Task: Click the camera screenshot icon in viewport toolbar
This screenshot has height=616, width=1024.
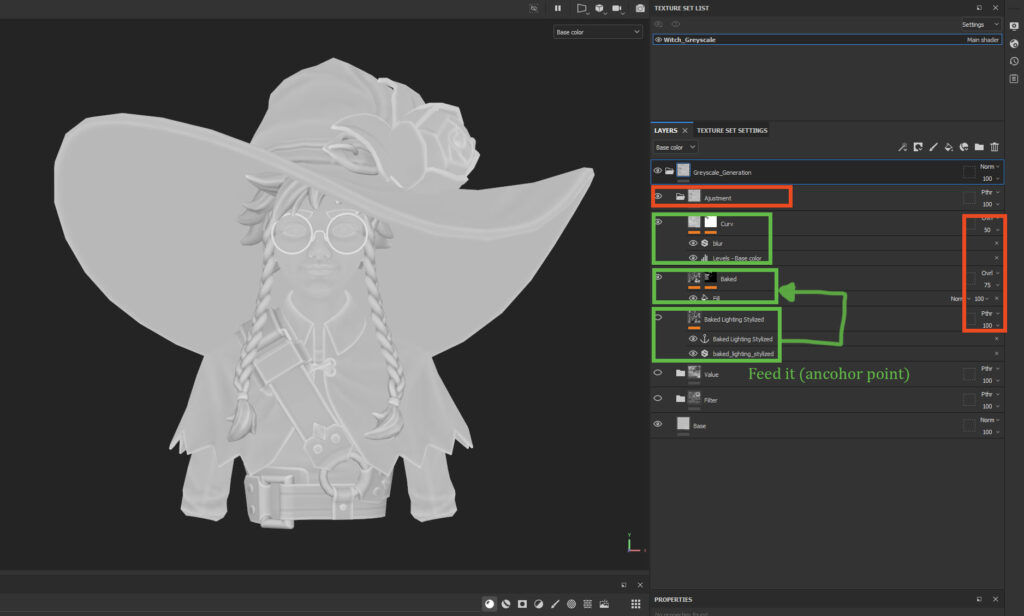Action: tap(640, 8)
